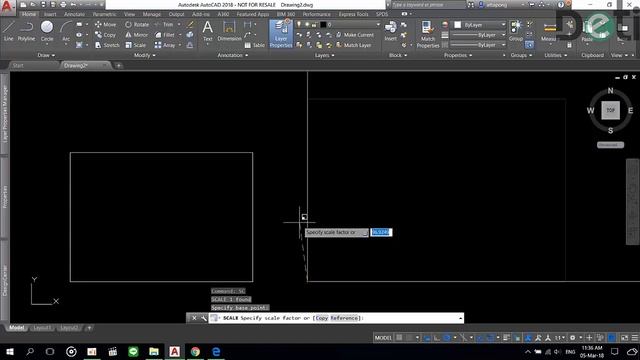The image size is (640, 360).
Task: Close the command line with X
Action: coord(194,318)
